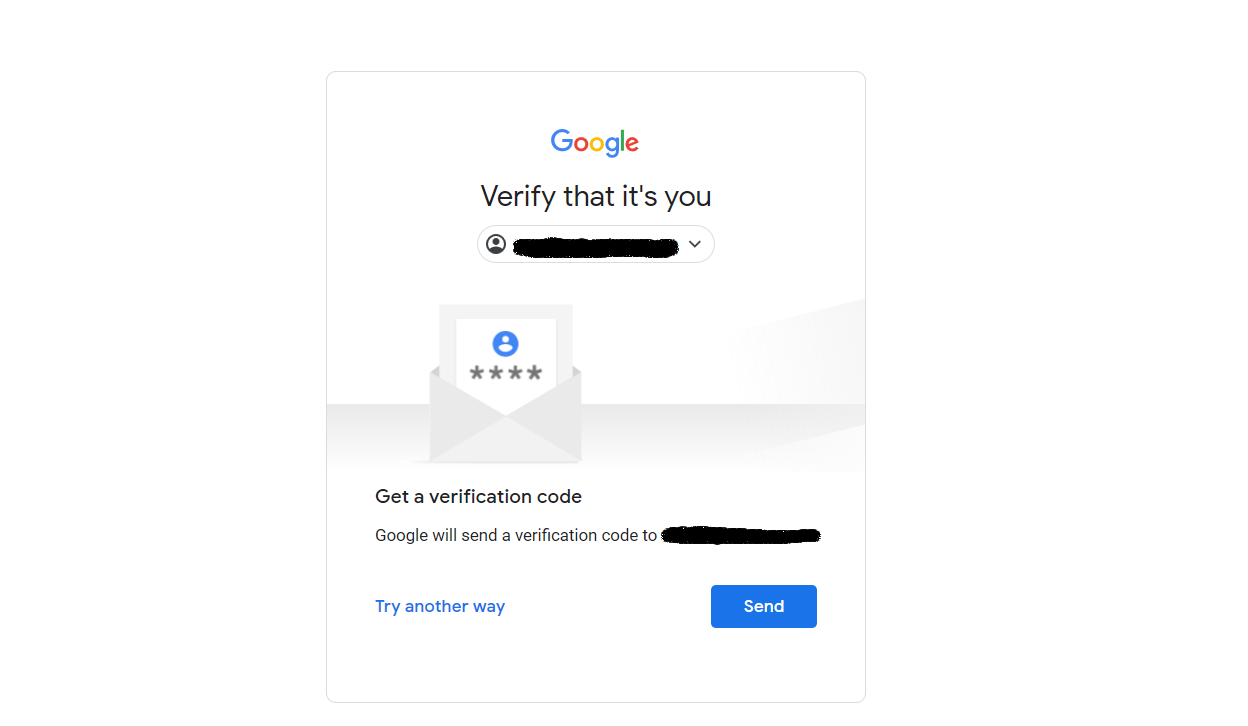
Task: Click the redacted email in account chip
Action: click(596, 246)
